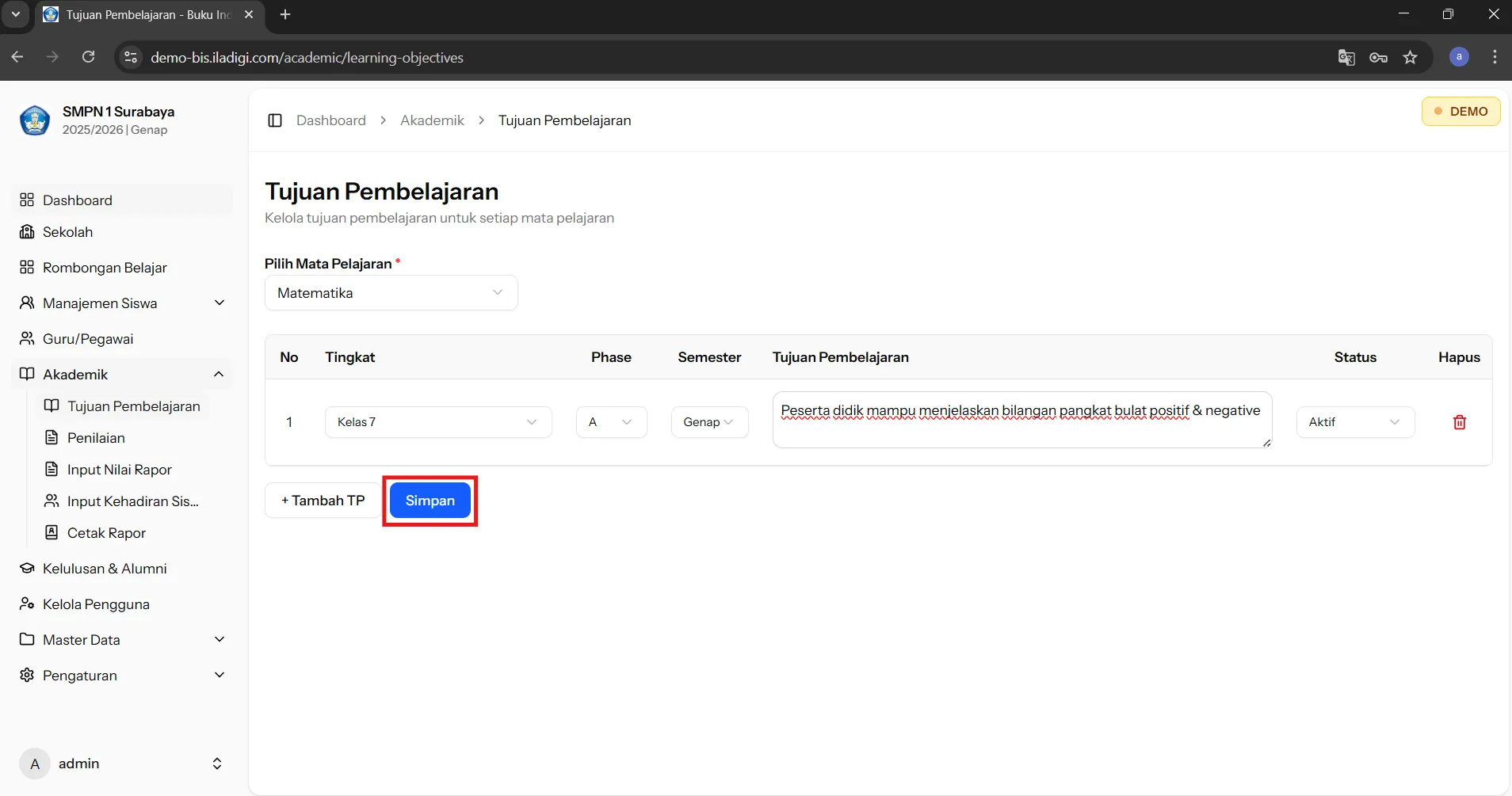The height and width of the screenshot is (796, 1512).
Task: Click the Penilaian document icon
Action: coord(52,437)
